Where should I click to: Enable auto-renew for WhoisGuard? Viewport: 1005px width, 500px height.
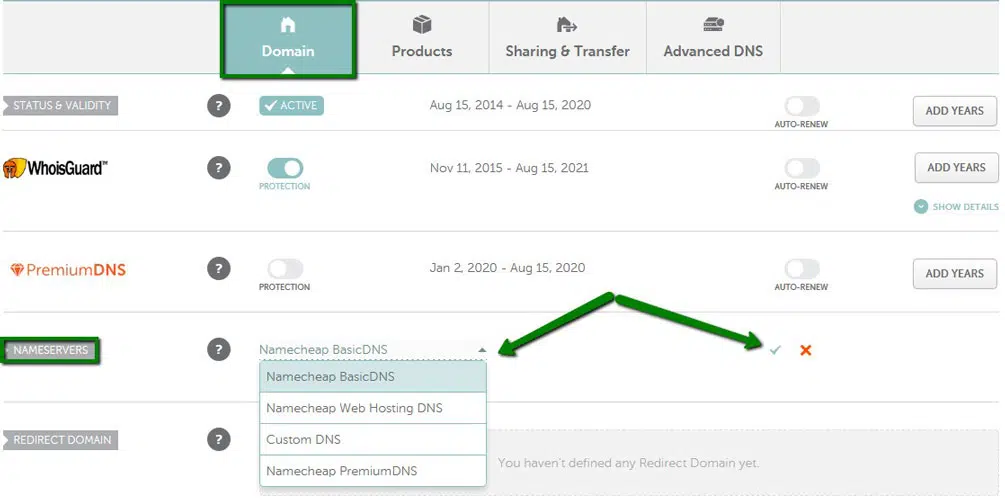click(x=801, y=168)
